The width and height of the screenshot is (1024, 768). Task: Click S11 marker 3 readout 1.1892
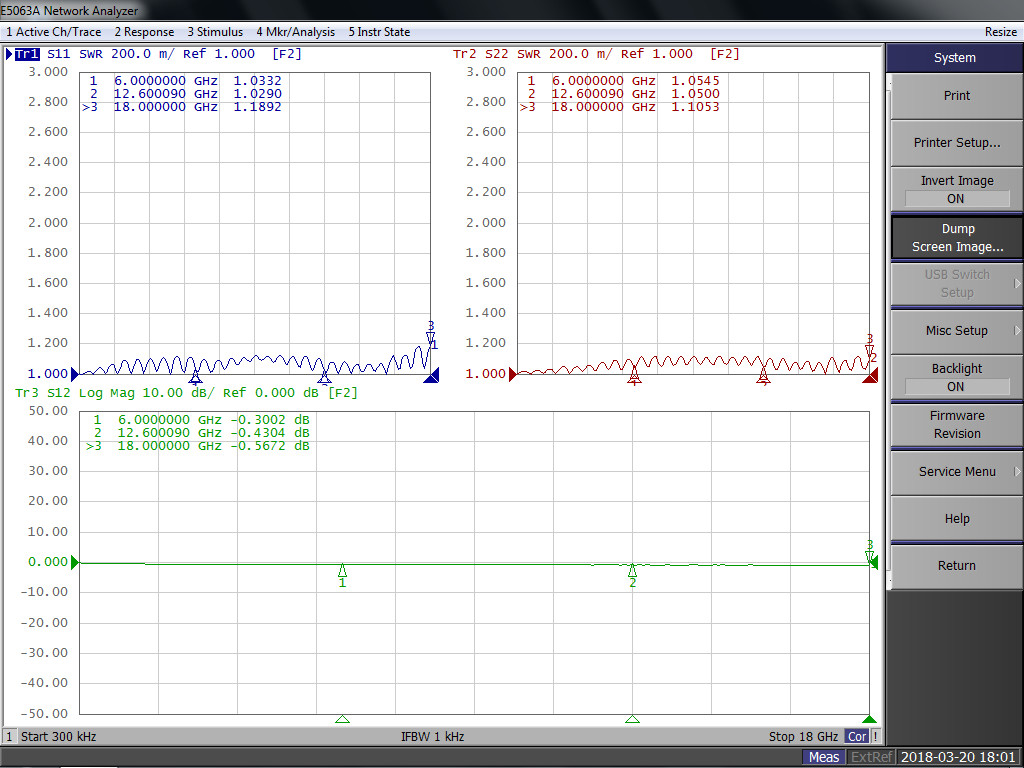(257, 107)
